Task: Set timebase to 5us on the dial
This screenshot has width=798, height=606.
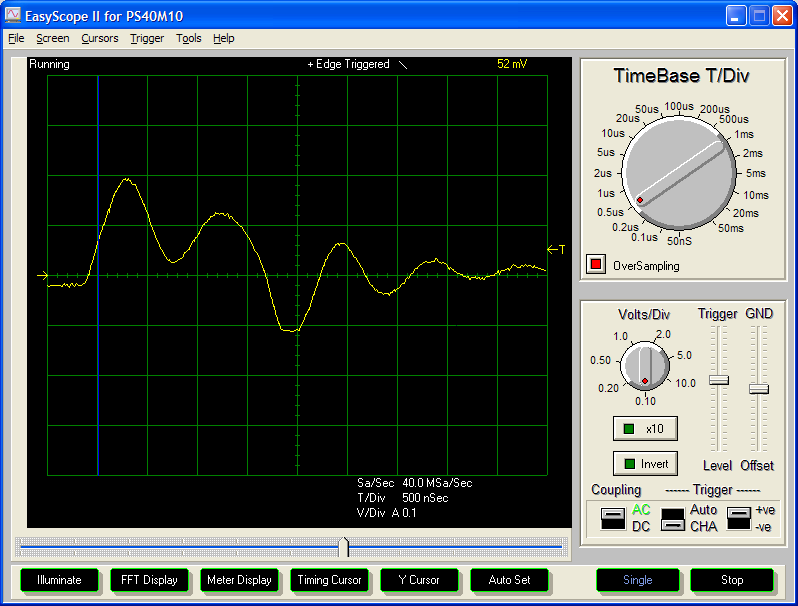Action: point(606,152)
